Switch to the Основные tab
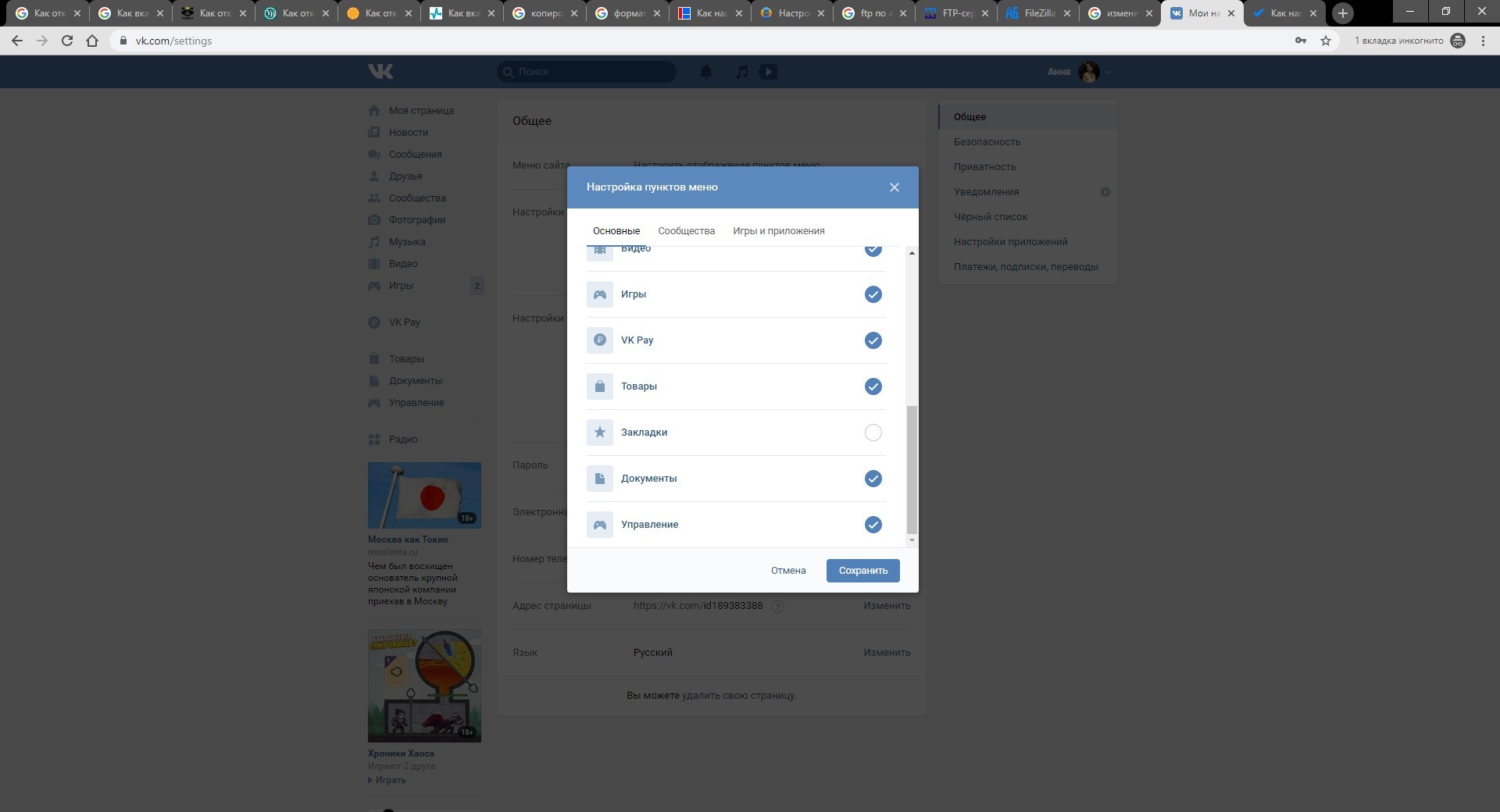This screenshot has height=812, width=1500. click(x=616, y=231)
